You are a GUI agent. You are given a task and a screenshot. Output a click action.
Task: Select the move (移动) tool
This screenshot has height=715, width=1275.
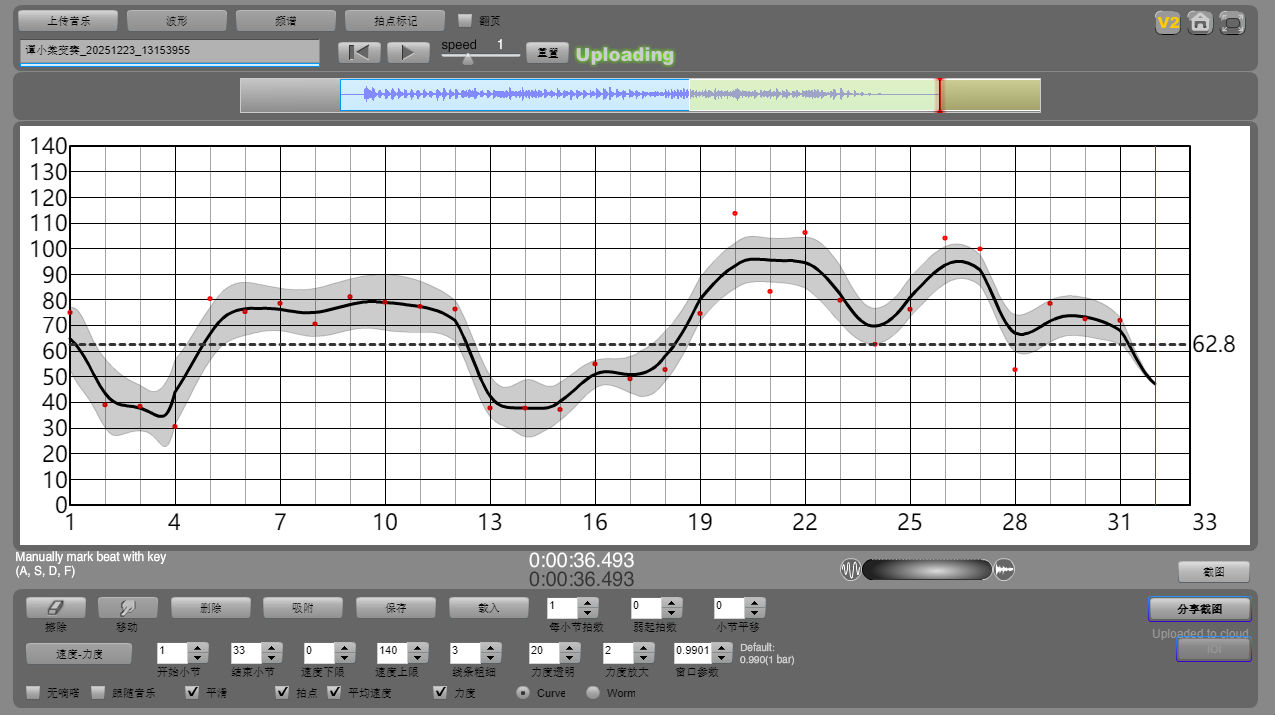click(127, 607)
